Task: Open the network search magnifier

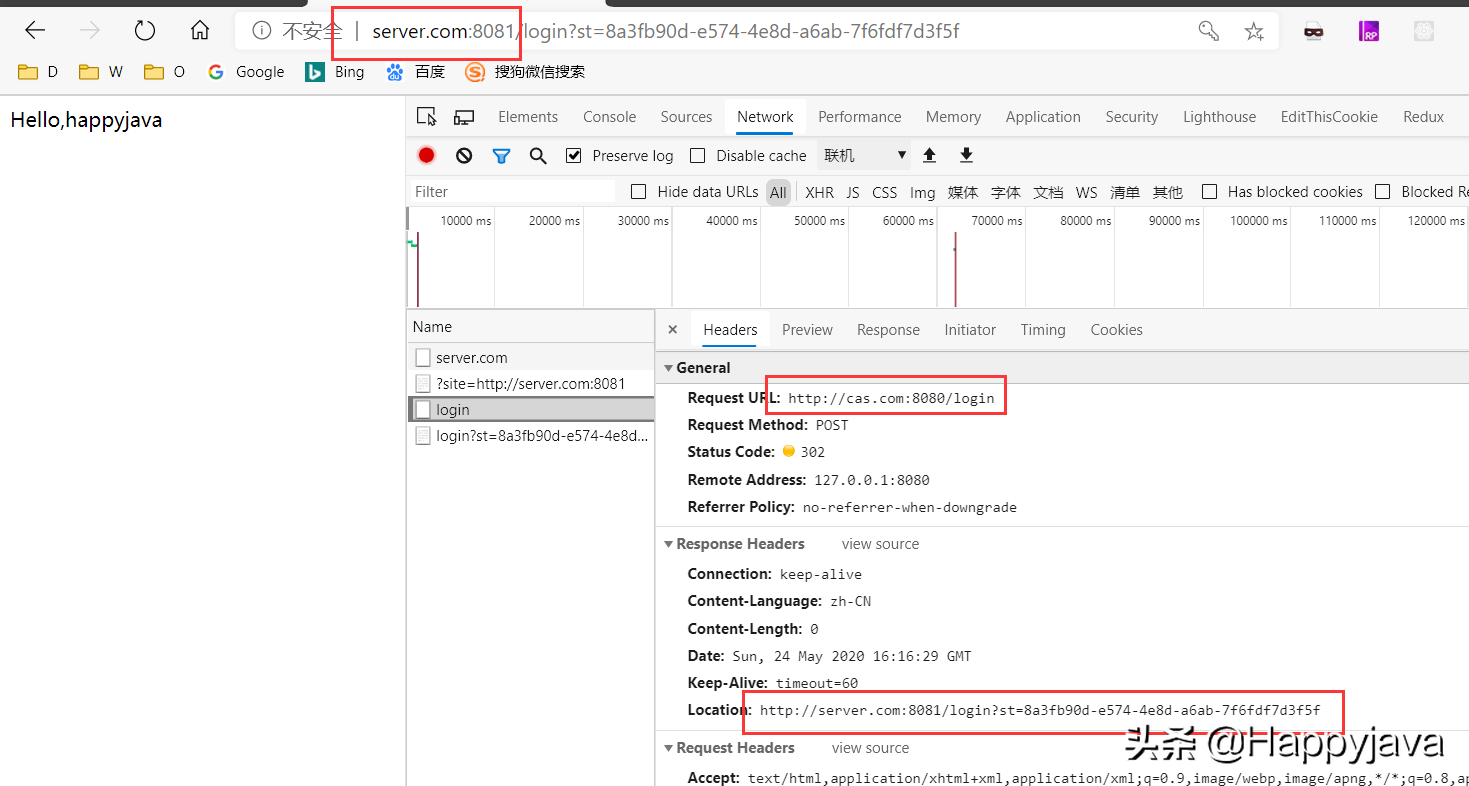Action: pos(538,155)
